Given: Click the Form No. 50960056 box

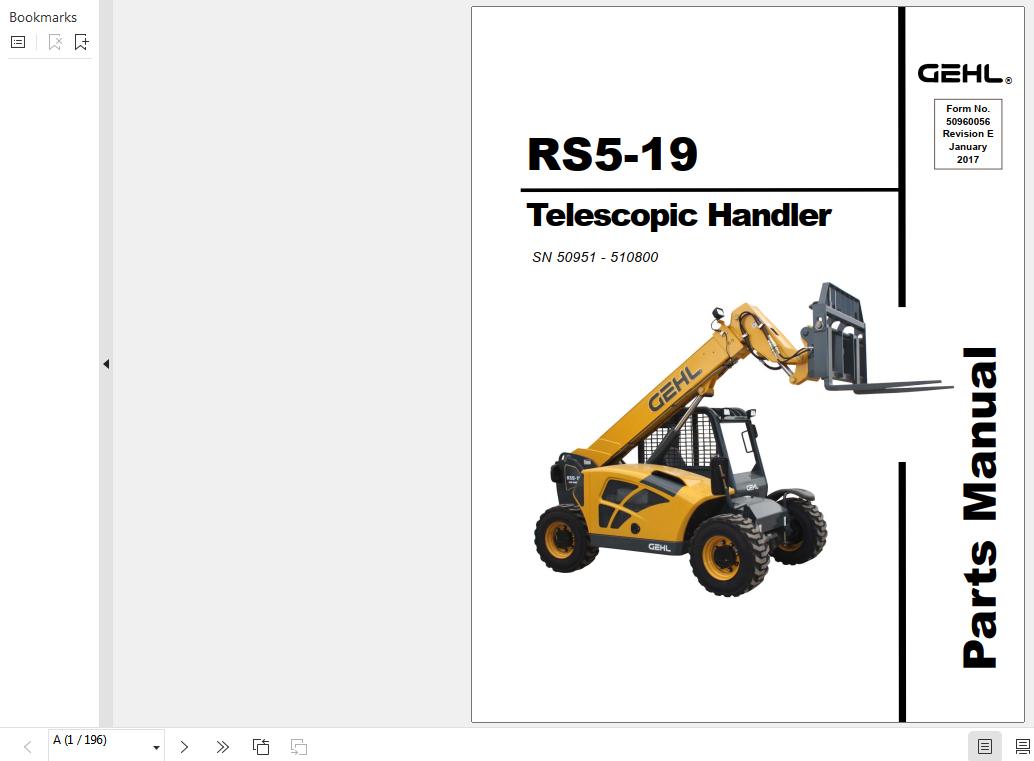Looking at the screenshot, I should 967,134.
